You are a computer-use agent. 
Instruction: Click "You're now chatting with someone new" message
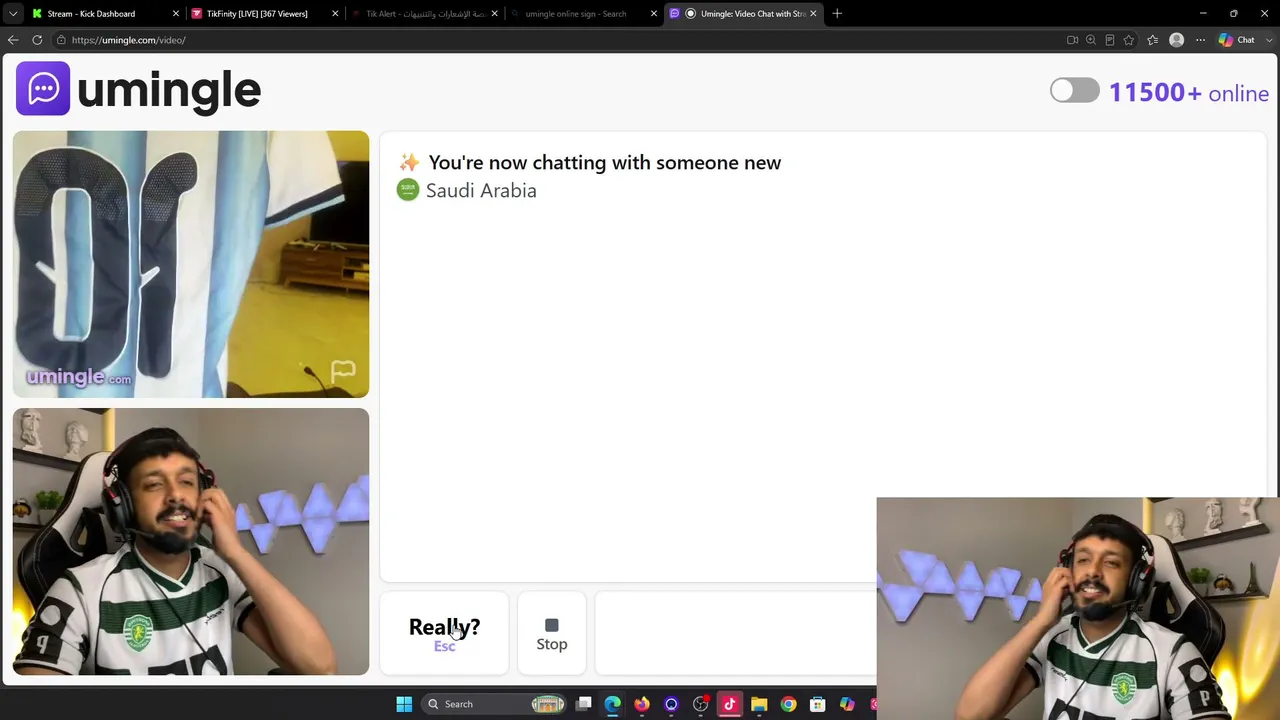pos(604,162)
